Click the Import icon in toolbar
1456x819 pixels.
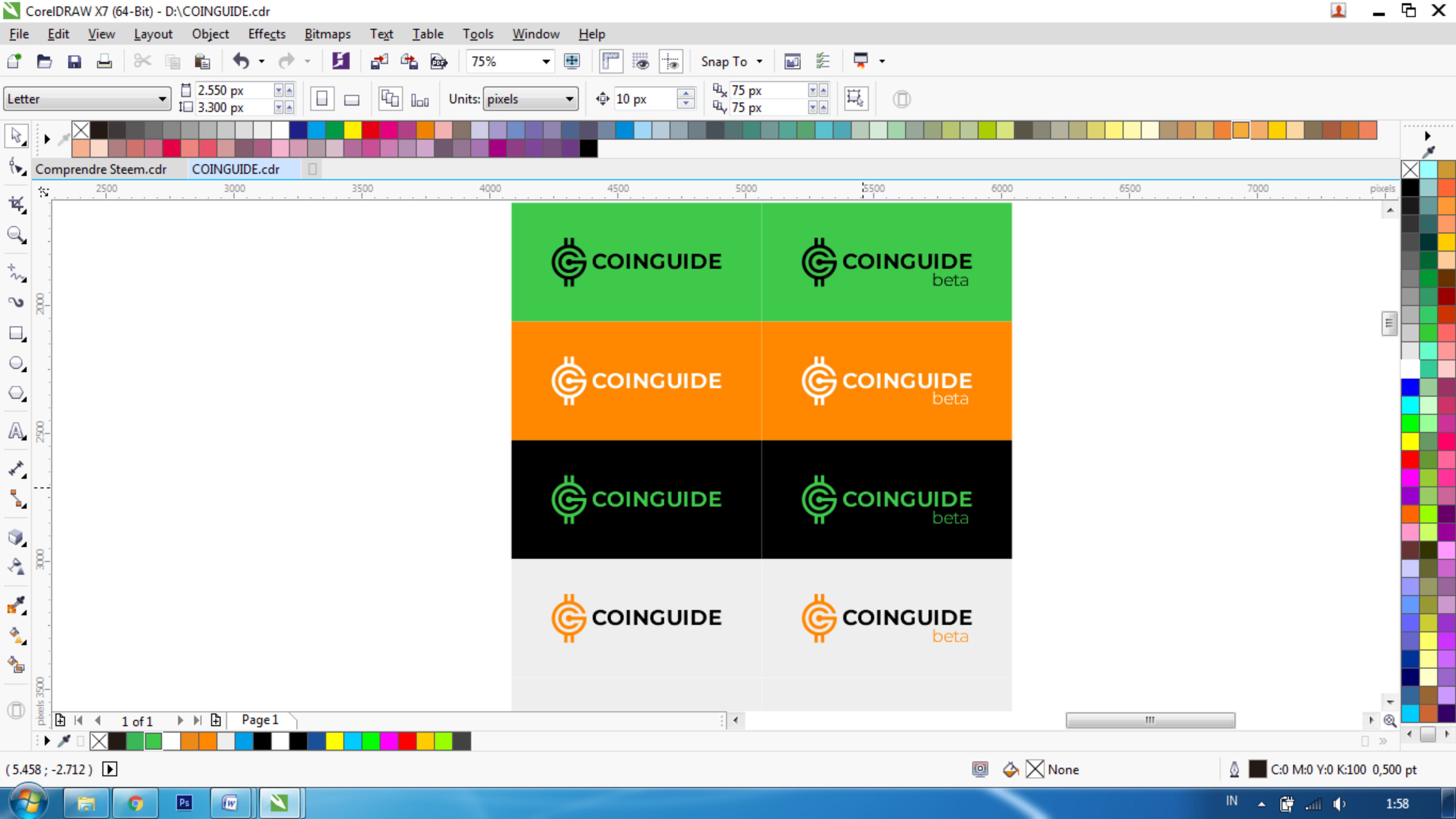tap(379, 61)
